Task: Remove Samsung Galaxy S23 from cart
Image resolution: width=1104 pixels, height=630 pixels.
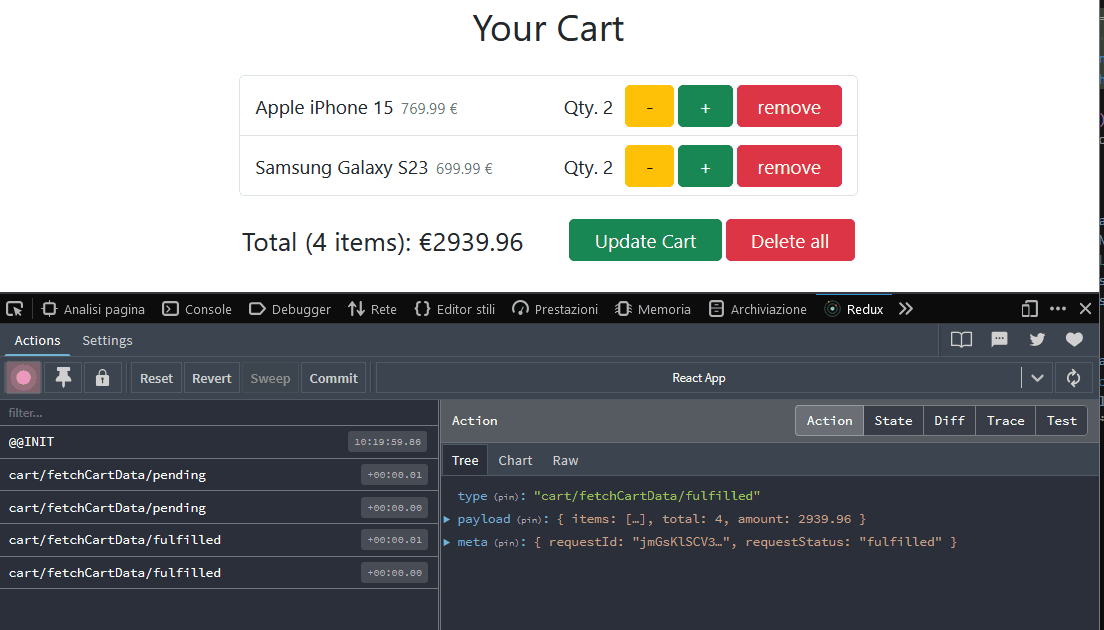Action: click(789, 166)
